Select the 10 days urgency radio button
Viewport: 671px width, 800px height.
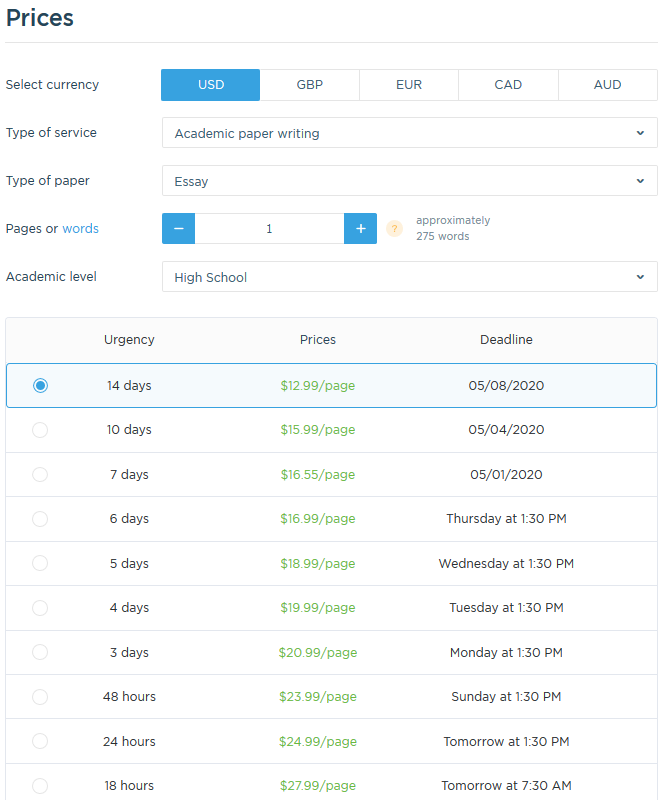click(40, 430)
